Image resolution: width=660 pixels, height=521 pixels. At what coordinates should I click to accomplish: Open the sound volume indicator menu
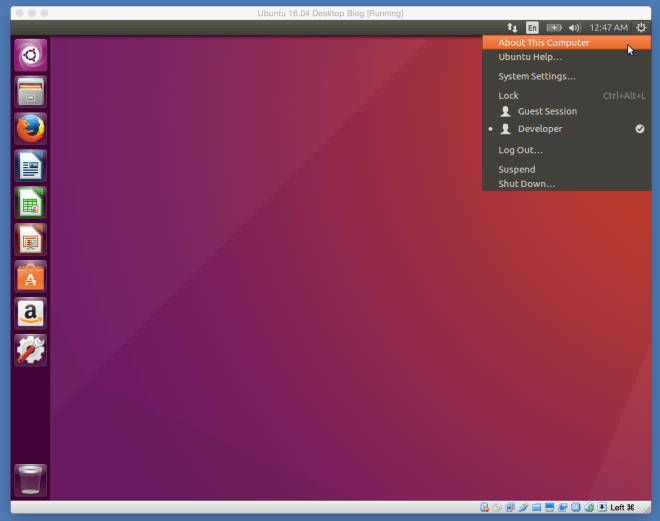click(x=574, y=28)
